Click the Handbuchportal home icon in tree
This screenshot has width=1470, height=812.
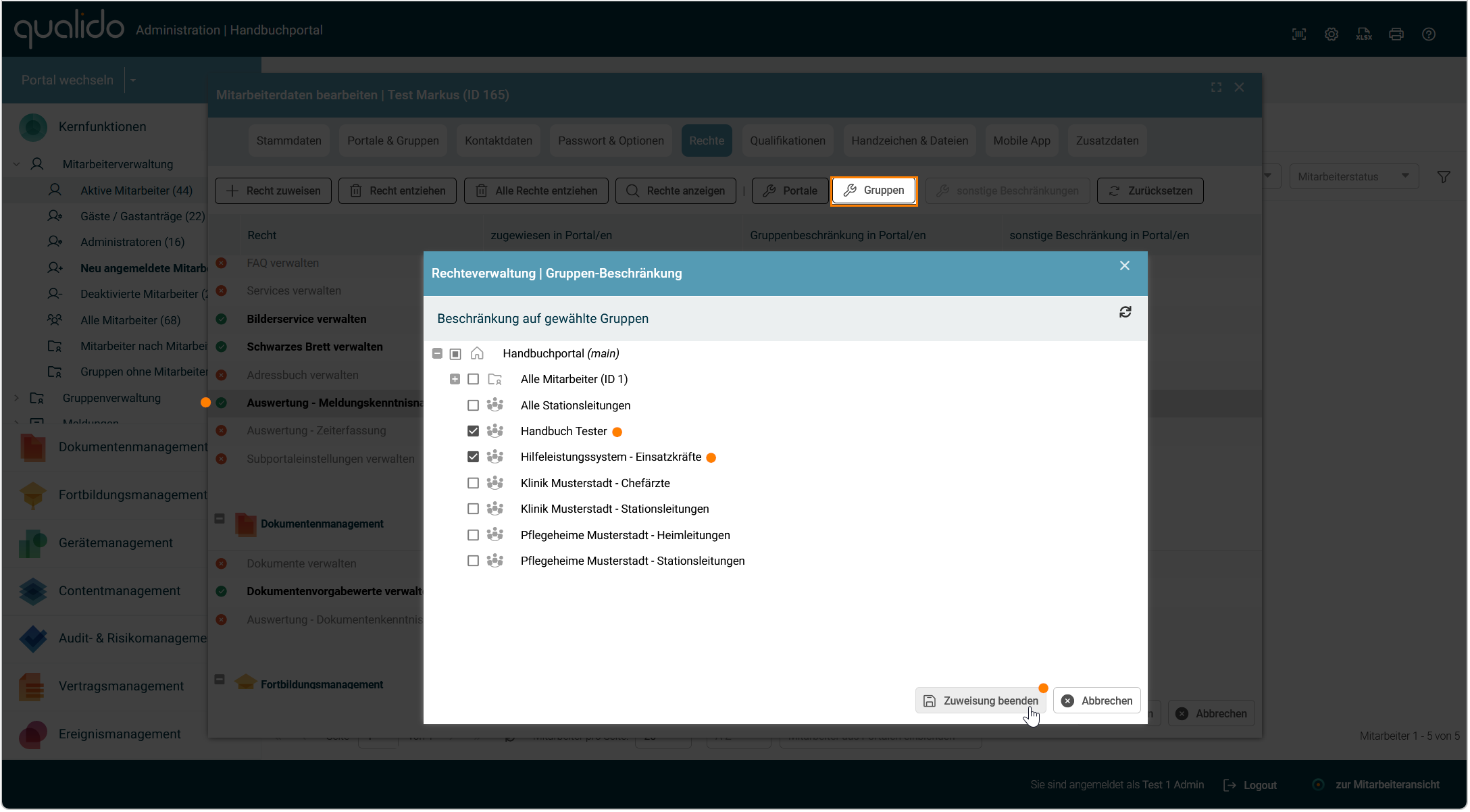477,353
